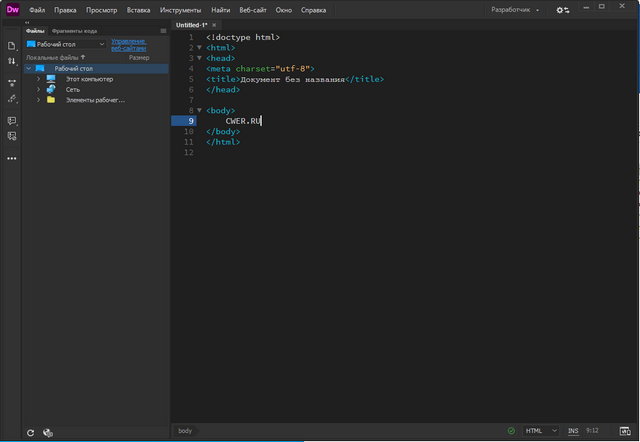The height and width of the screenshot is (442, 640).
Task: Collapse the html tag code fold arrow
Action: [x=198, y=47]
